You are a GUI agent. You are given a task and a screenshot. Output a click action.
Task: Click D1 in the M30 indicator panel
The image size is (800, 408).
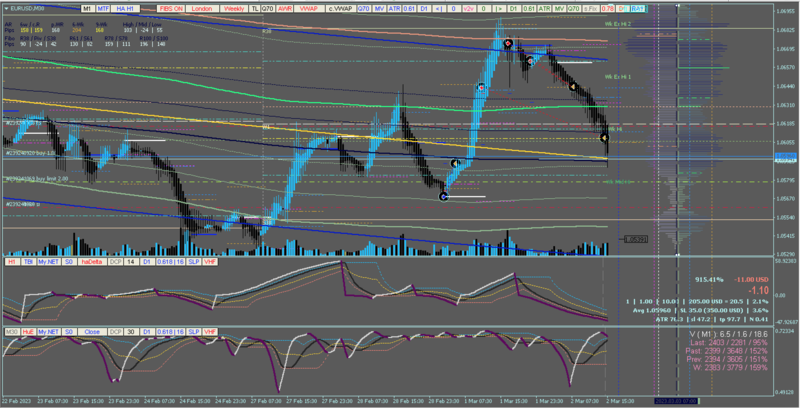[147, 332]
